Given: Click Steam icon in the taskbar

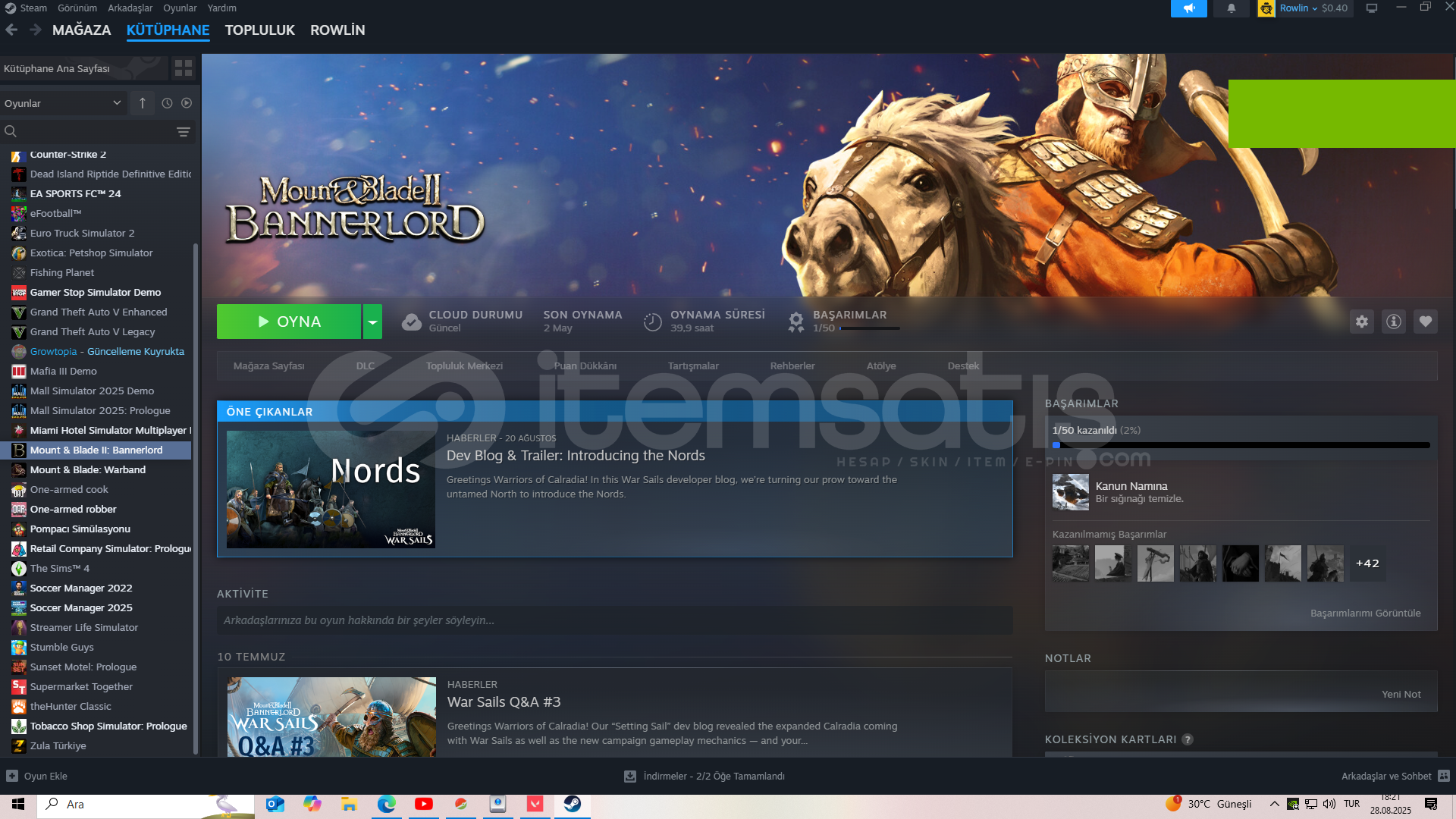Looking at the screenshot, I should pyautogui.click(x=573, y=804).
